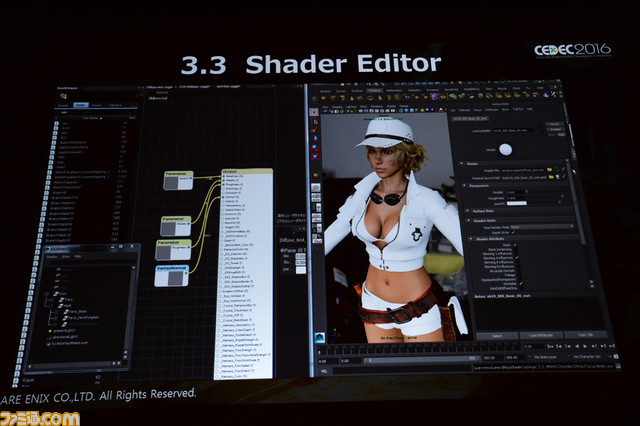Screen dimensions: 640x426
Task: Create a polygon torus from the shelf
Action: (370, 98)
